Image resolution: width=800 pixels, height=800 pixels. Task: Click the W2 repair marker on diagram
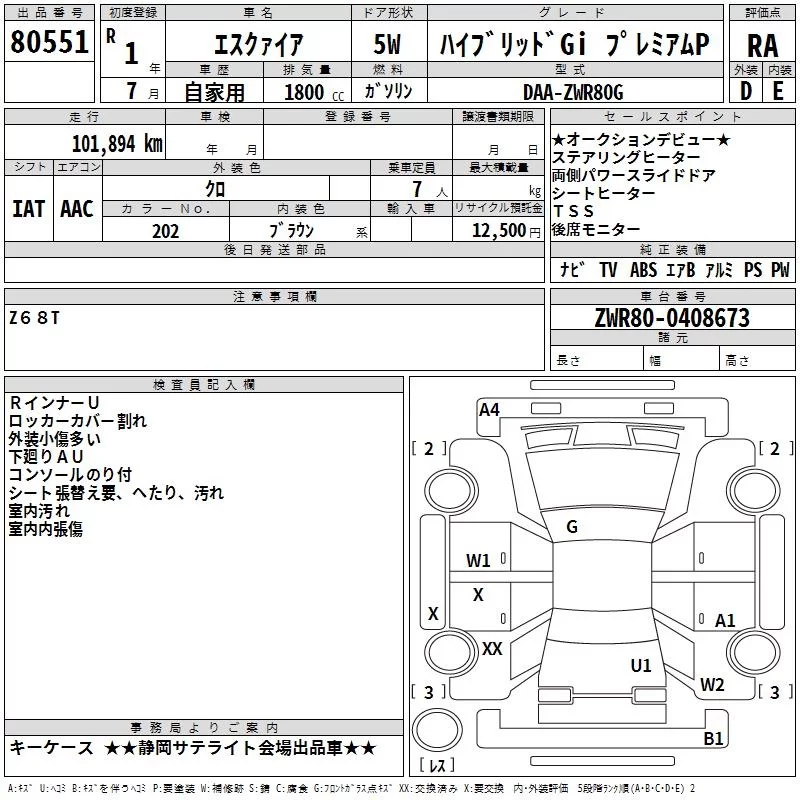pos(712,685)
